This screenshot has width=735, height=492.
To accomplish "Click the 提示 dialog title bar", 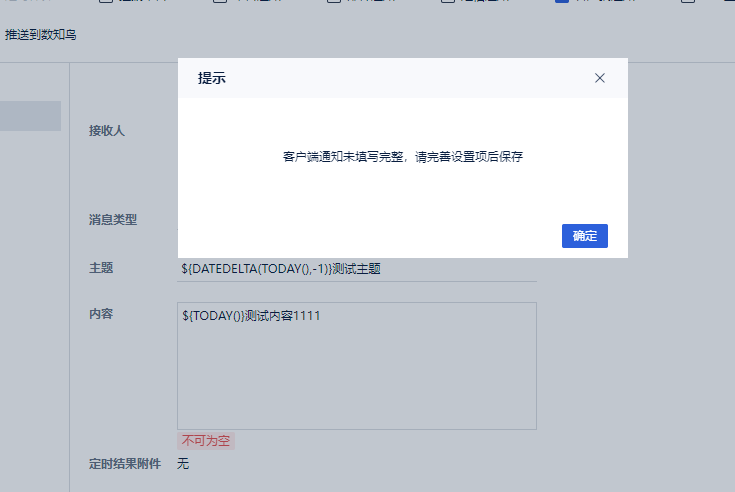I will 403,78.
